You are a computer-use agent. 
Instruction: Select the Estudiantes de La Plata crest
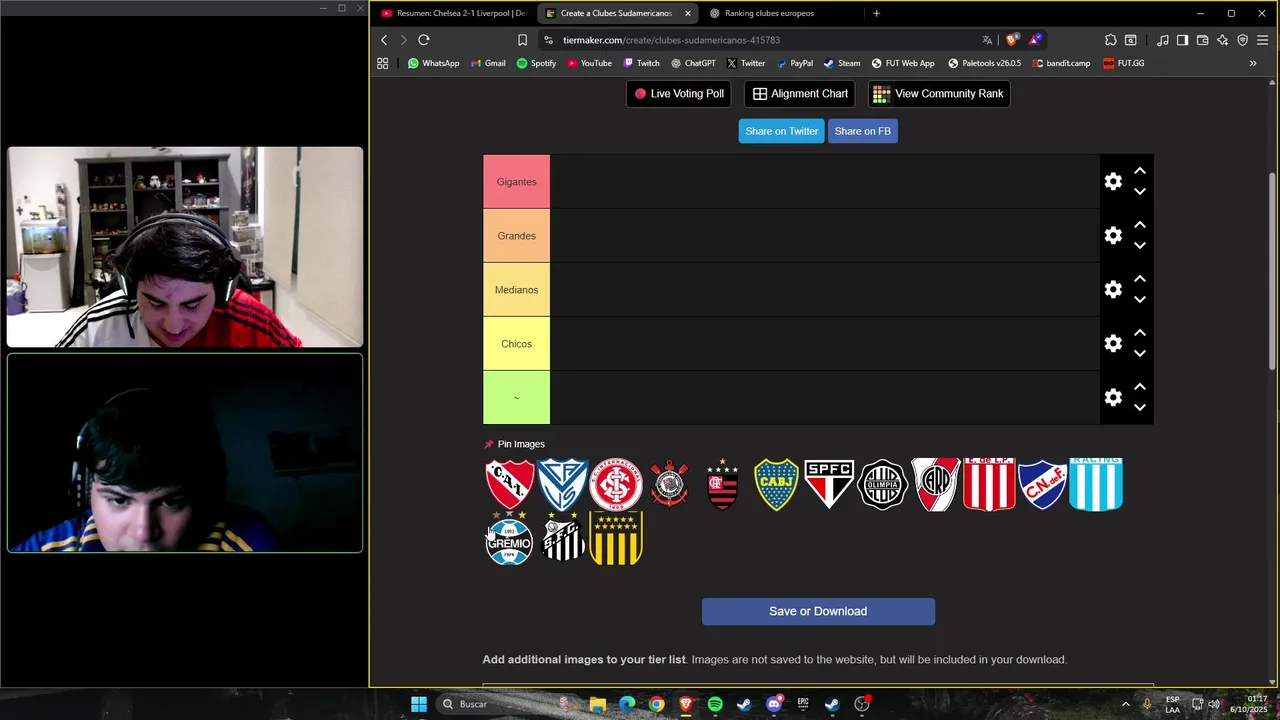989,484
